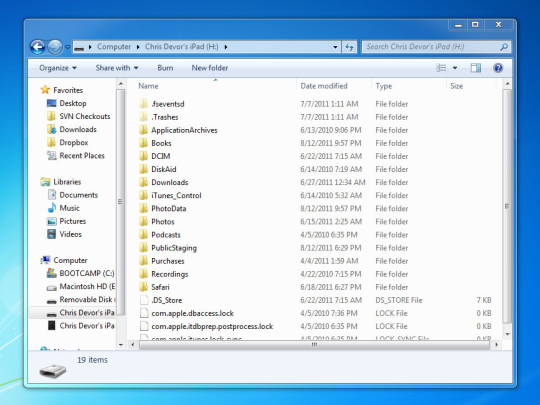Change the view with view icon
The image size is (540, 405).
[x=441, y=68]
